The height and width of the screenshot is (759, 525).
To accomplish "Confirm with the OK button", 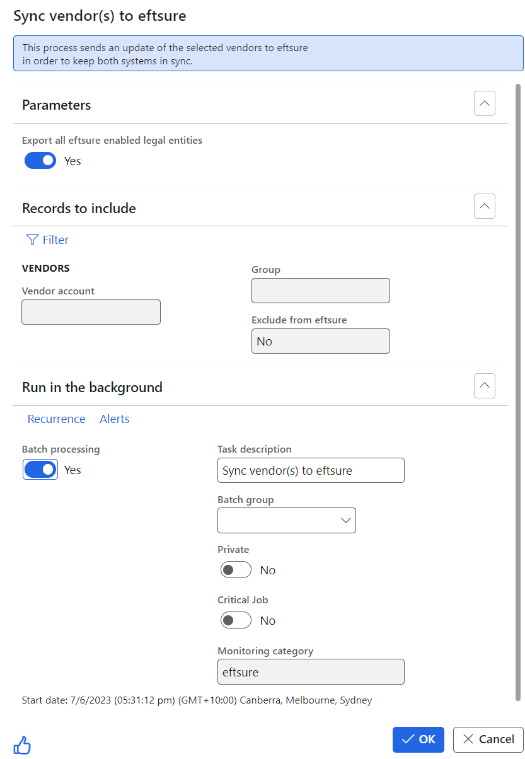I will point(418,739).
